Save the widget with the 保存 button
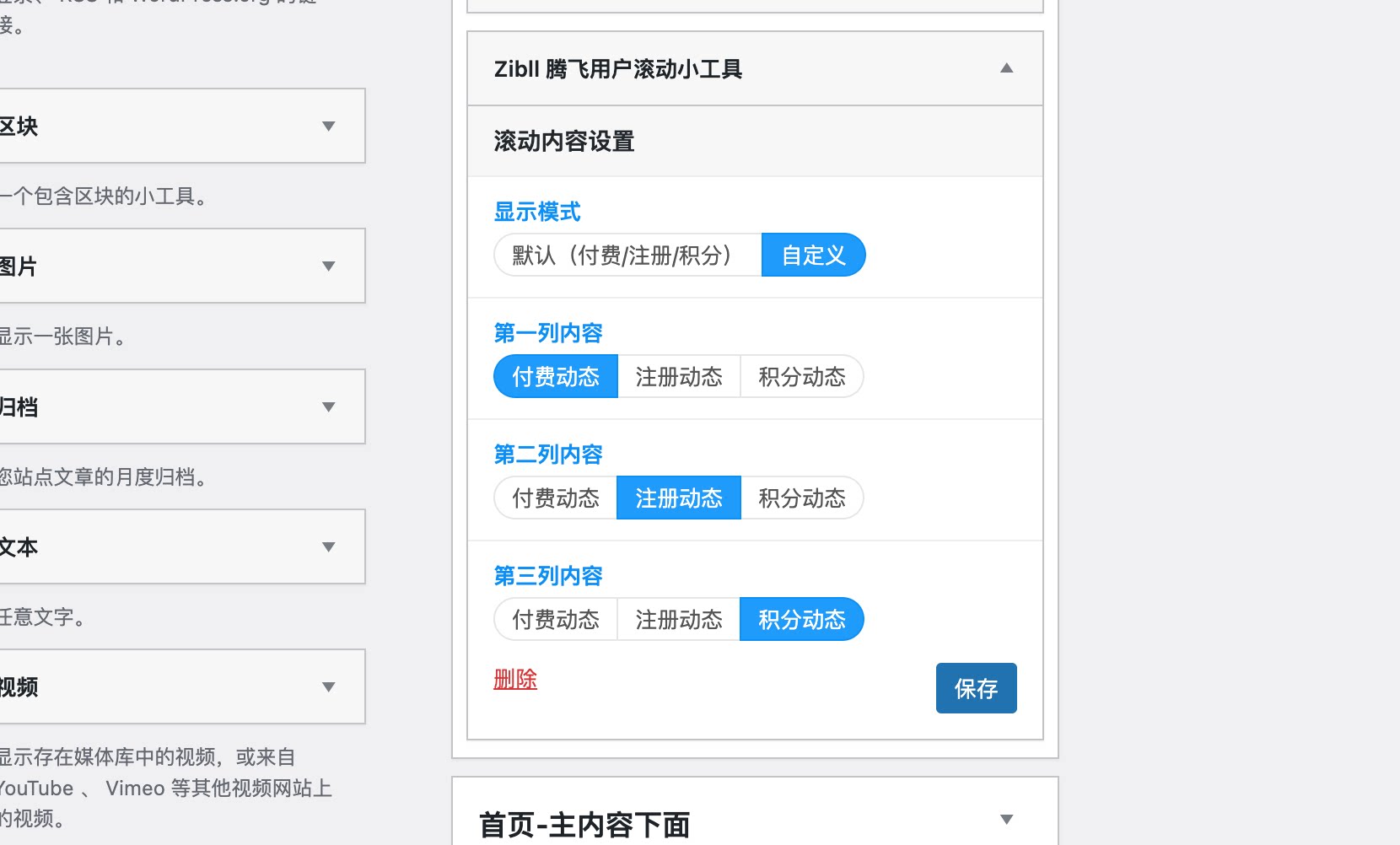 click(976, 688)
